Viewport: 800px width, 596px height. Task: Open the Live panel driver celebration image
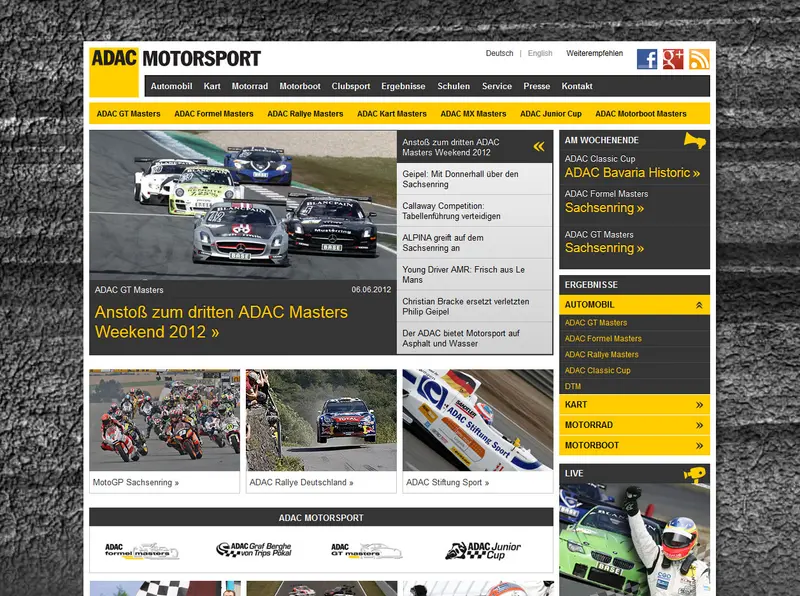coord(634,539)
